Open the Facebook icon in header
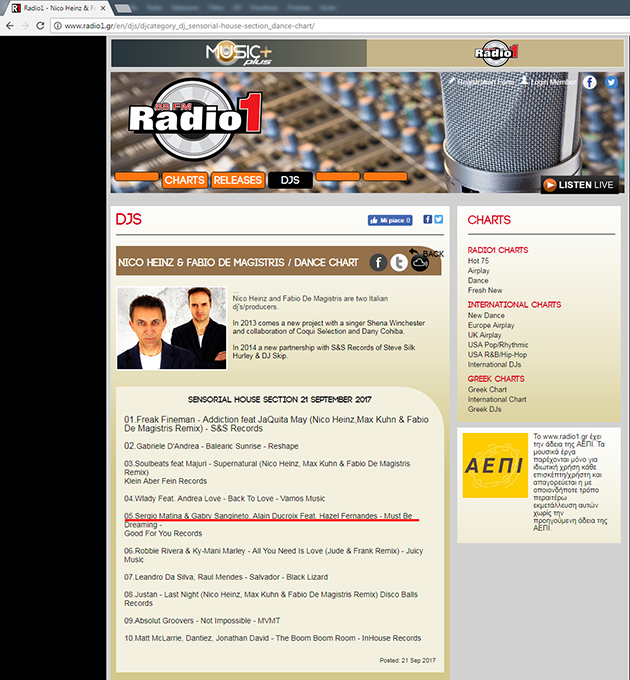The image size is (630, 680). 589,82
